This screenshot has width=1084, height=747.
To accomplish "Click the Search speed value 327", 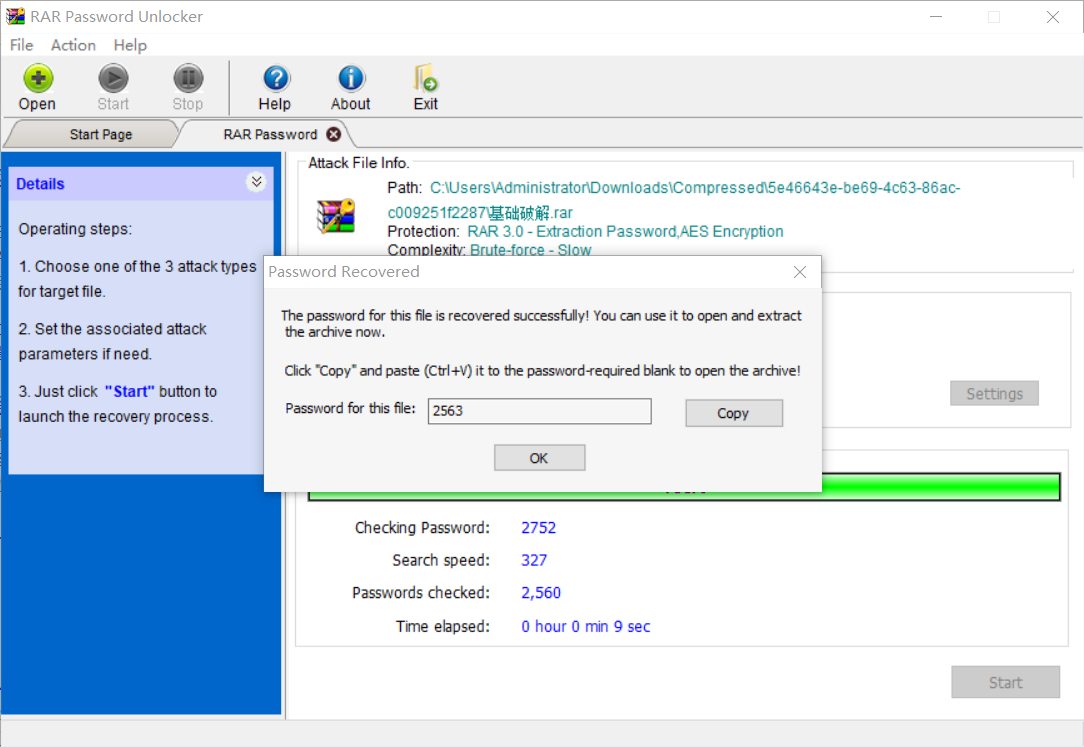I will click(534, 560).
